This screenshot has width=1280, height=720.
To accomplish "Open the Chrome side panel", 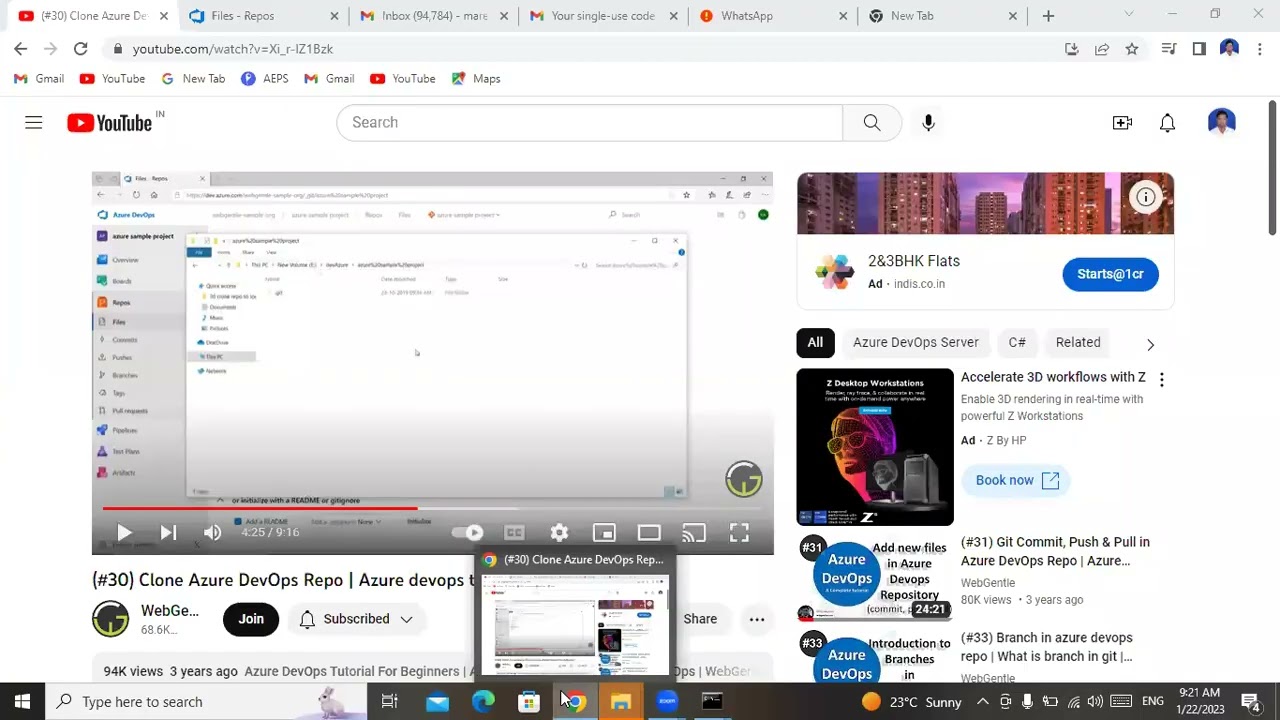I will click(1199, 48).
